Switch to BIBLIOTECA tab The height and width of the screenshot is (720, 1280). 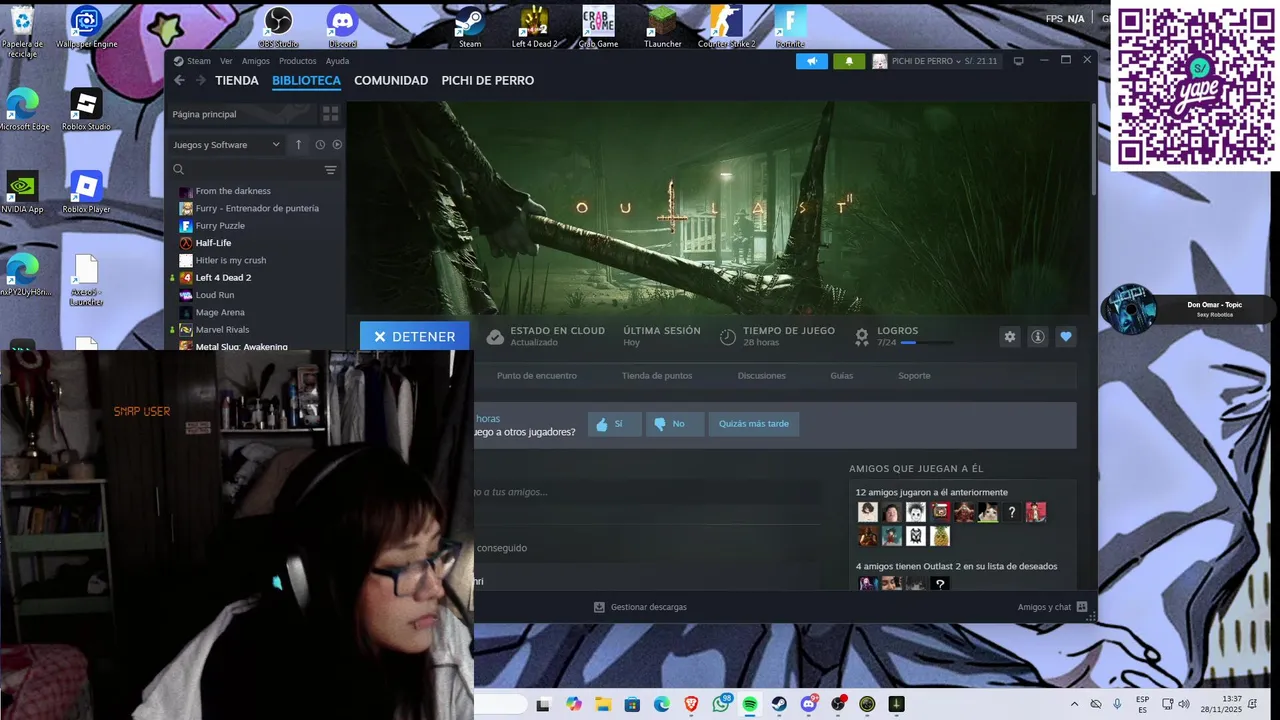tap(306, 81)
